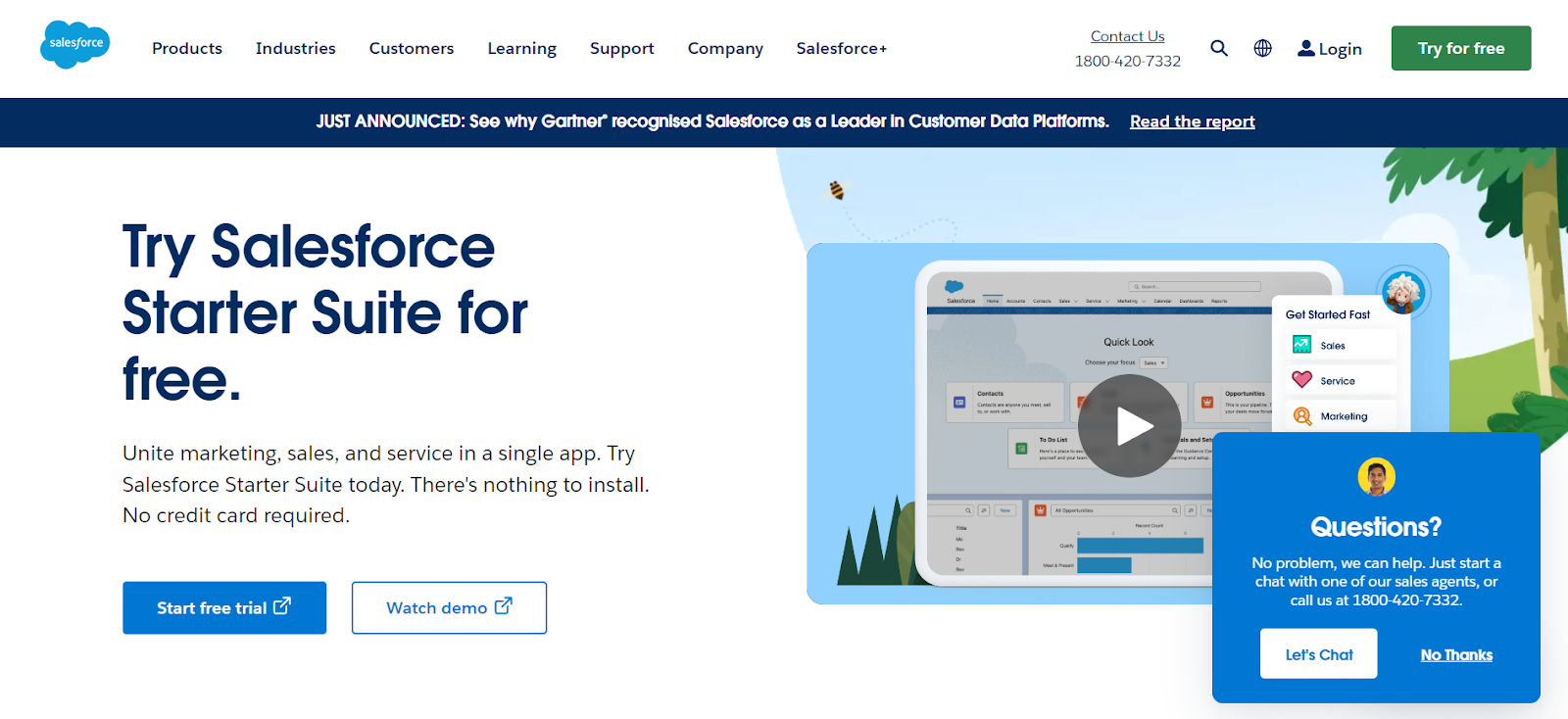
Task: Select Sales in Get Started Fast
Action: pyautogui.click(x=1342, y=345)
